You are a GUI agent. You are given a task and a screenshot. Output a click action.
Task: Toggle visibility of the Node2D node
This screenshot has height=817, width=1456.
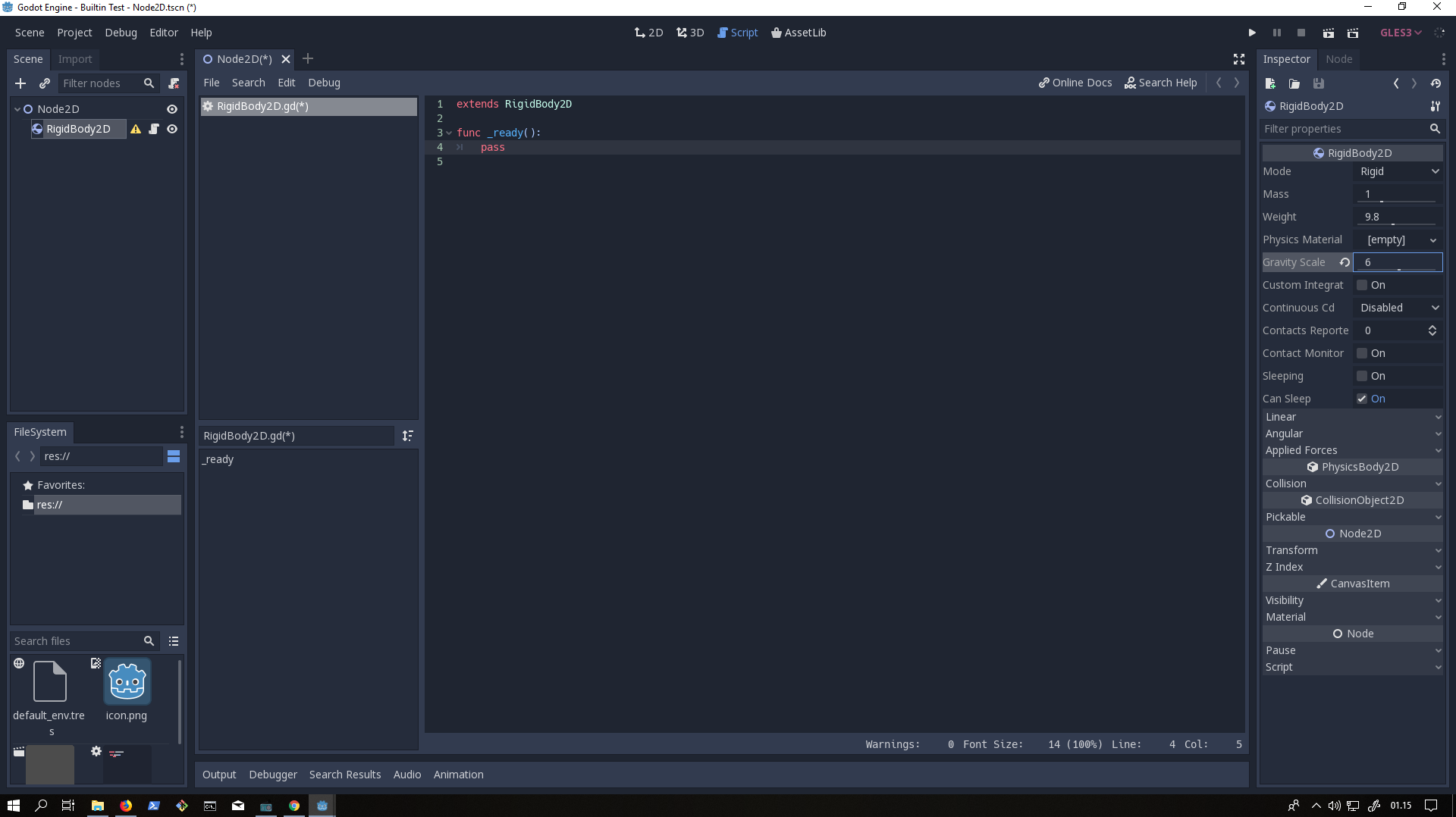[172, 109]
